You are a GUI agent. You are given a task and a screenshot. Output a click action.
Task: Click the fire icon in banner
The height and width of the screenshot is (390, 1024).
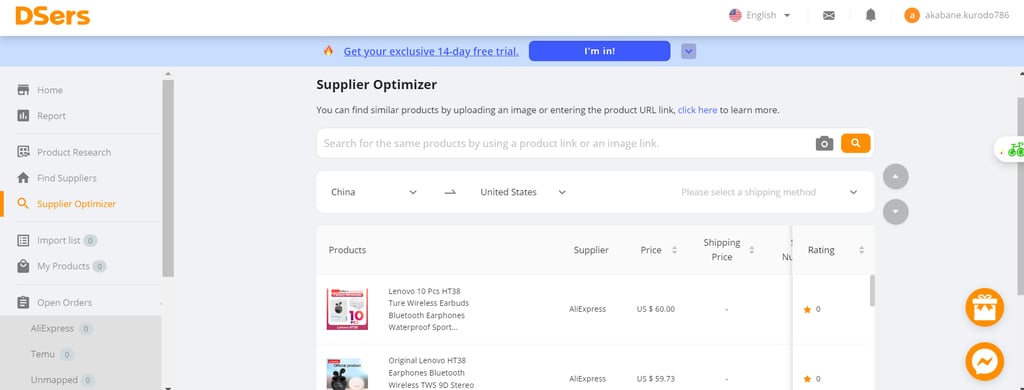[x=328, y=50]
